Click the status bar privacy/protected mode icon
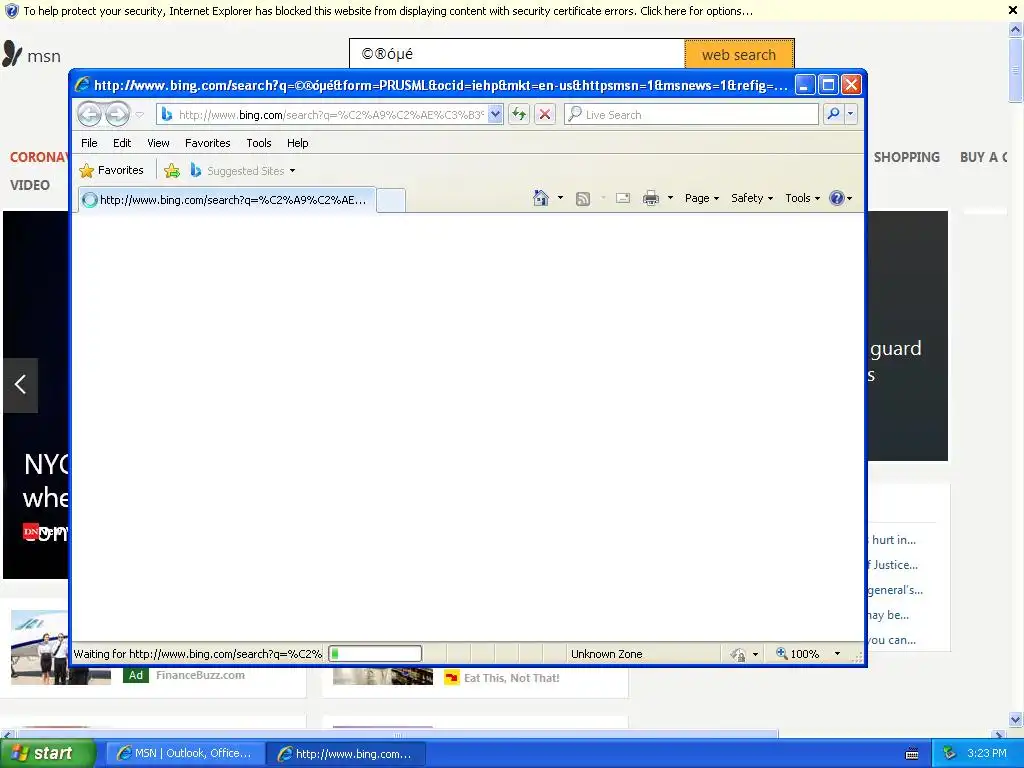This screenshot has height=768, width=1024. coord(739,654)
